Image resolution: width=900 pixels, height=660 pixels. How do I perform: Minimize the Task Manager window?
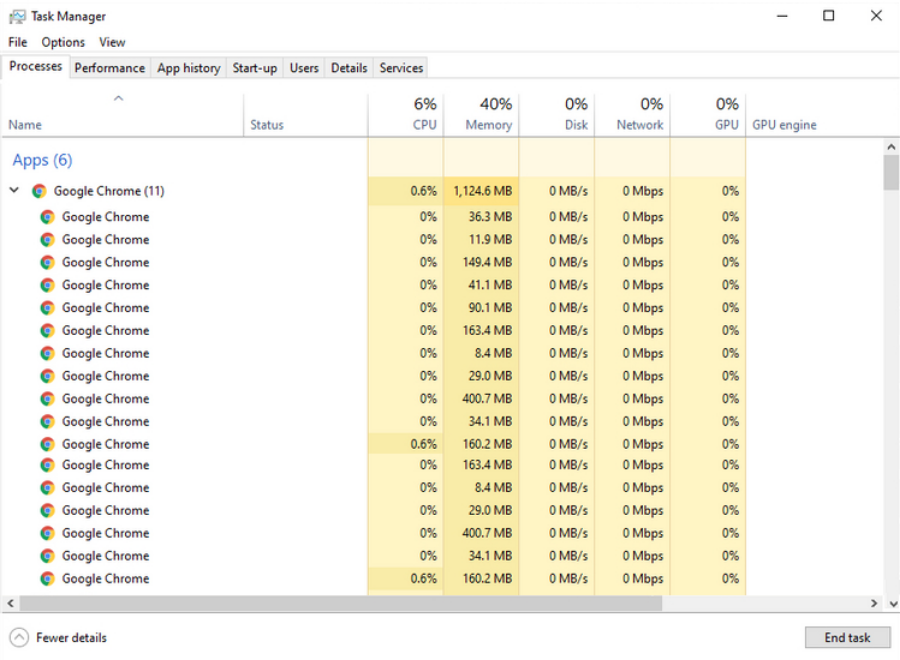click(x=782, y=15)
